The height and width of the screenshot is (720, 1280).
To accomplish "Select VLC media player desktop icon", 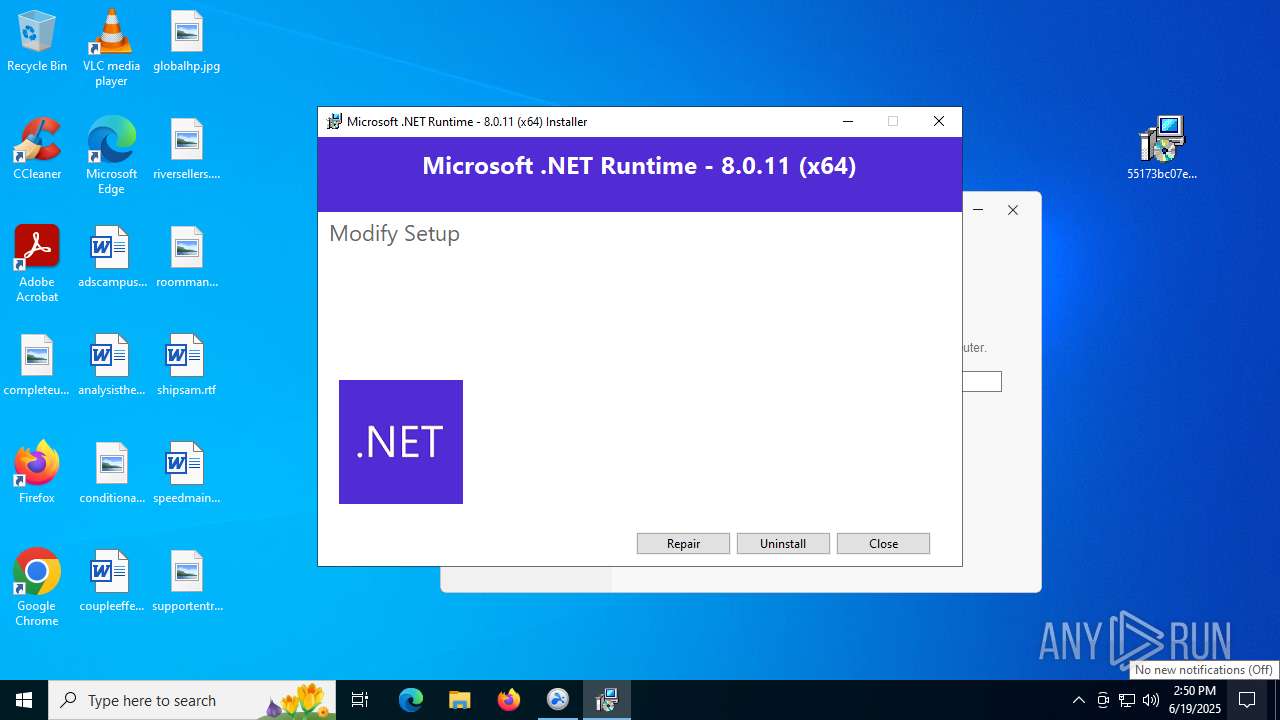I will (x=111, y=48).
